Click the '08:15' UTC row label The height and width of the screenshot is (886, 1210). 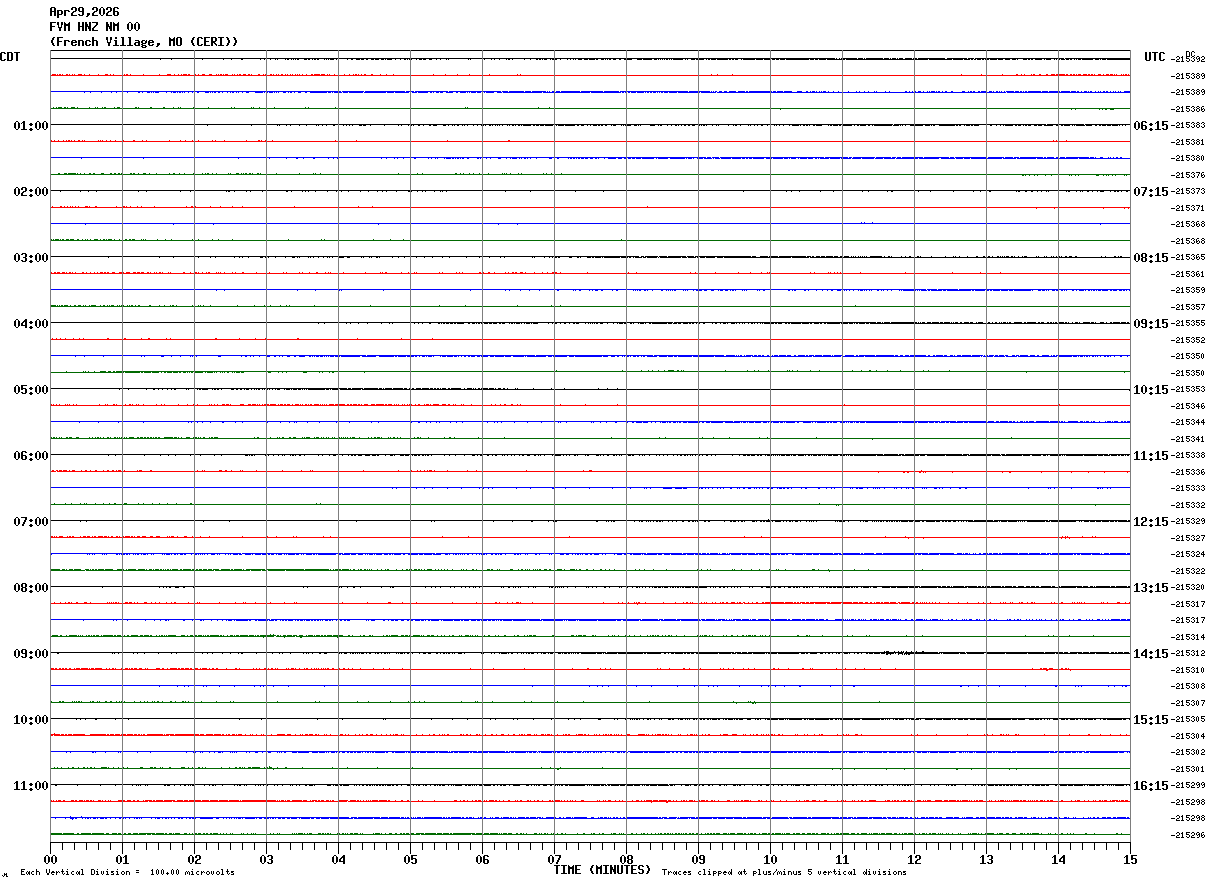[1150, 258]
